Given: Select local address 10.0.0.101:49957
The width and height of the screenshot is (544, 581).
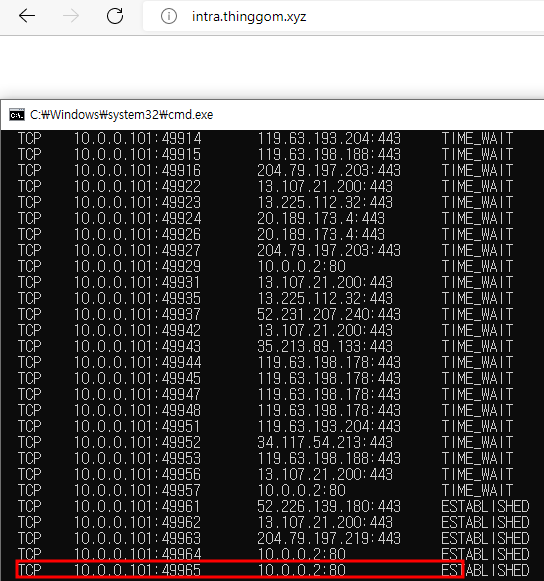Looking at the screenshot, I should coord(137,491).
